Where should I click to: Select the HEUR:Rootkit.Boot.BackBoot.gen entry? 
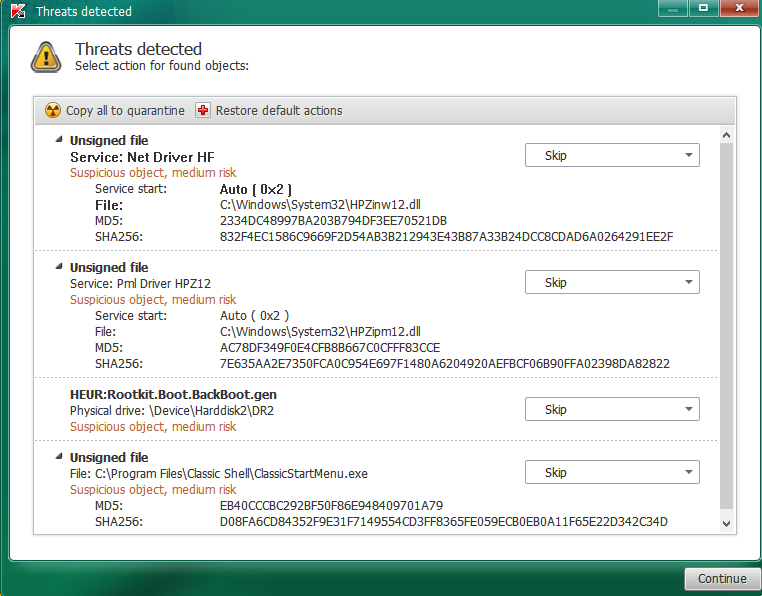[x=159, y=394]
